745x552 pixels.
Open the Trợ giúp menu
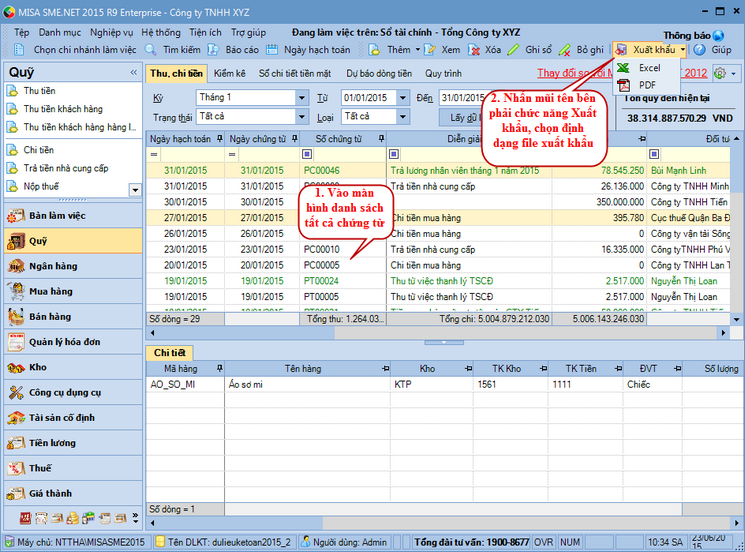pyautogui.click(x=248, y=32)
